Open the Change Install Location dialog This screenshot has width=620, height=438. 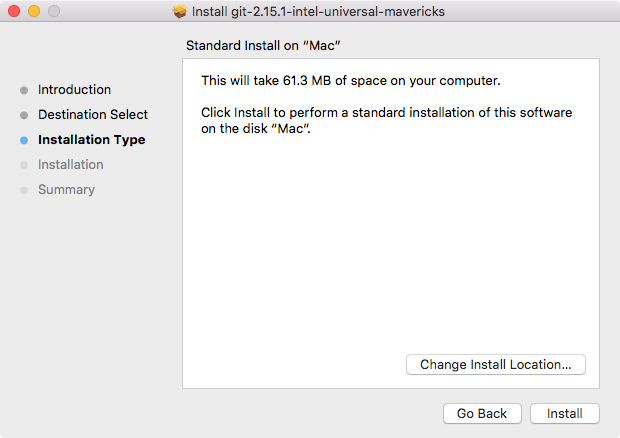[x=496, y=365]
